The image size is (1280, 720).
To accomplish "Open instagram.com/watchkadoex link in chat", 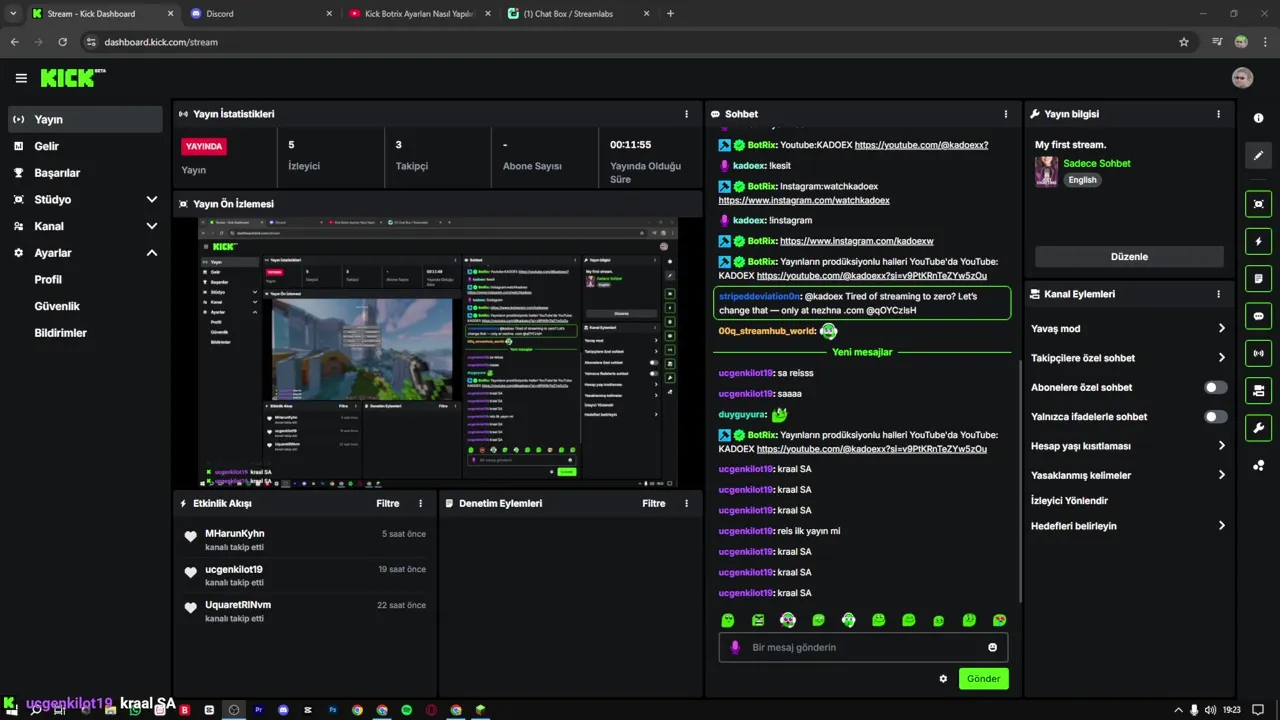I will [x=803, y=200].
